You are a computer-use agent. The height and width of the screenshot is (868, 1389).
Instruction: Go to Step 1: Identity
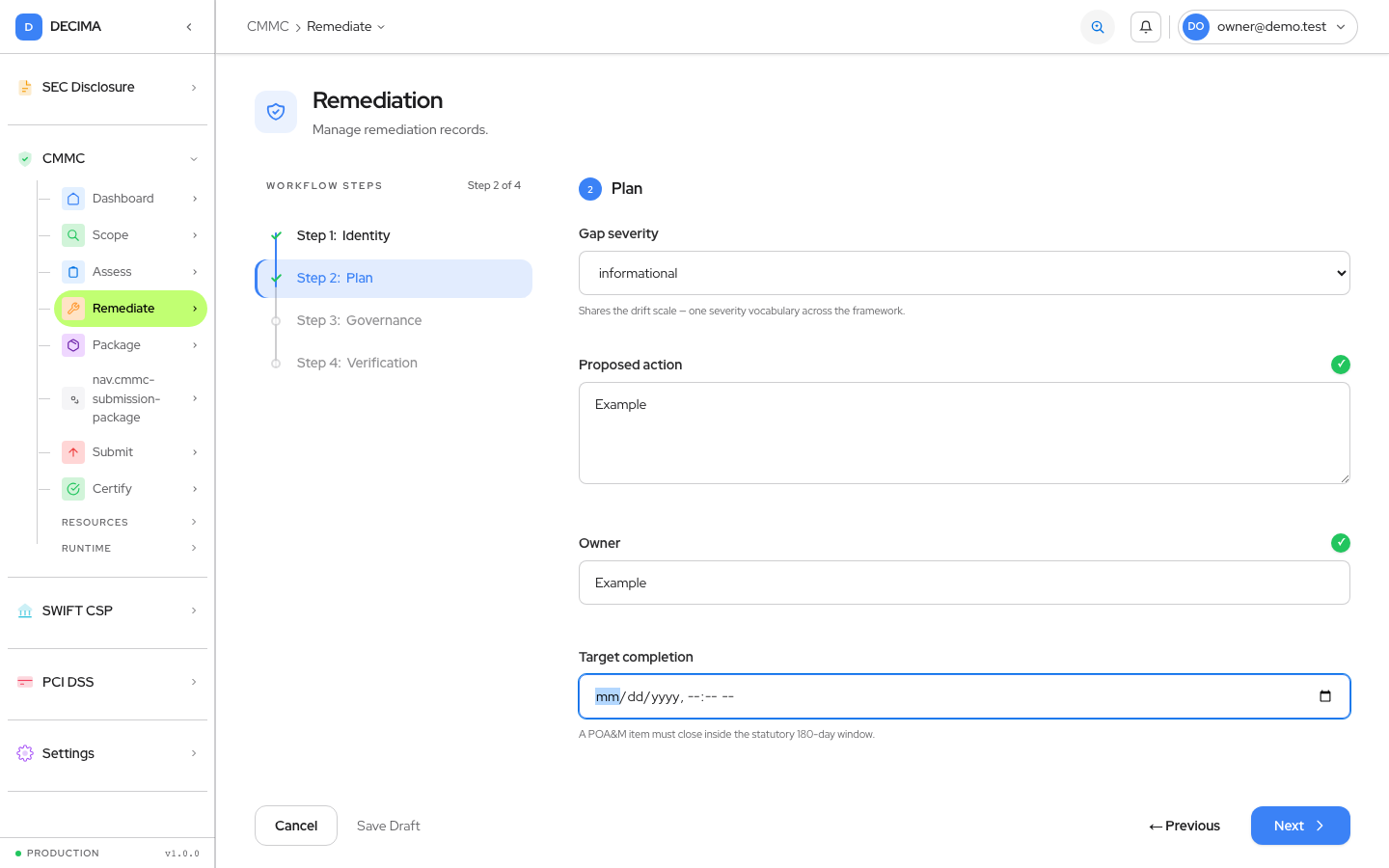(x=343, y=235)
